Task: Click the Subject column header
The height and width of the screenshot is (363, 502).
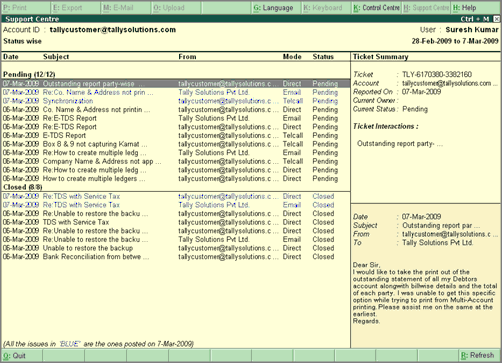Action: pos(56,57)
